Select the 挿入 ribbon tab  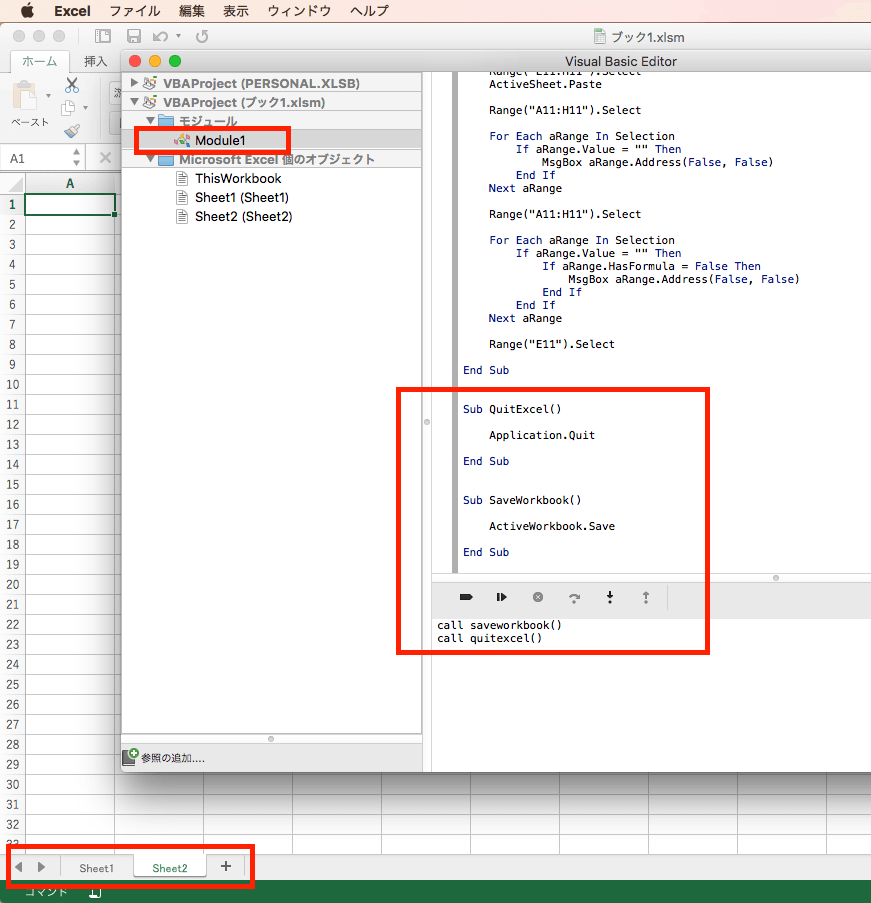(95, 61)
